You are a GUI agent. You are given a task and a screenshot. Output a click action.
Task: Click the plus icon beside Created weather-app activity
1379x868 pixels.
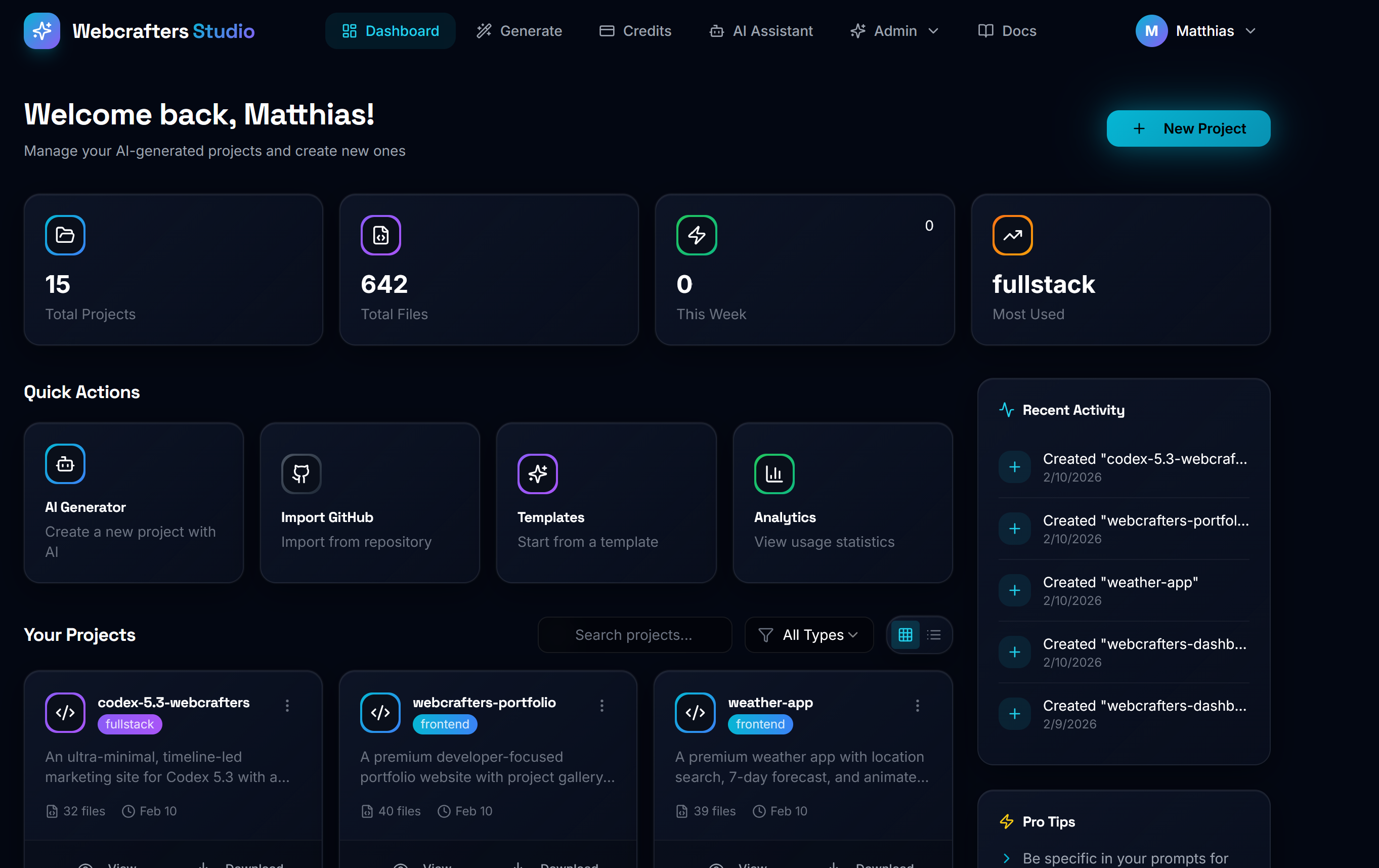tap(1014, 590)
